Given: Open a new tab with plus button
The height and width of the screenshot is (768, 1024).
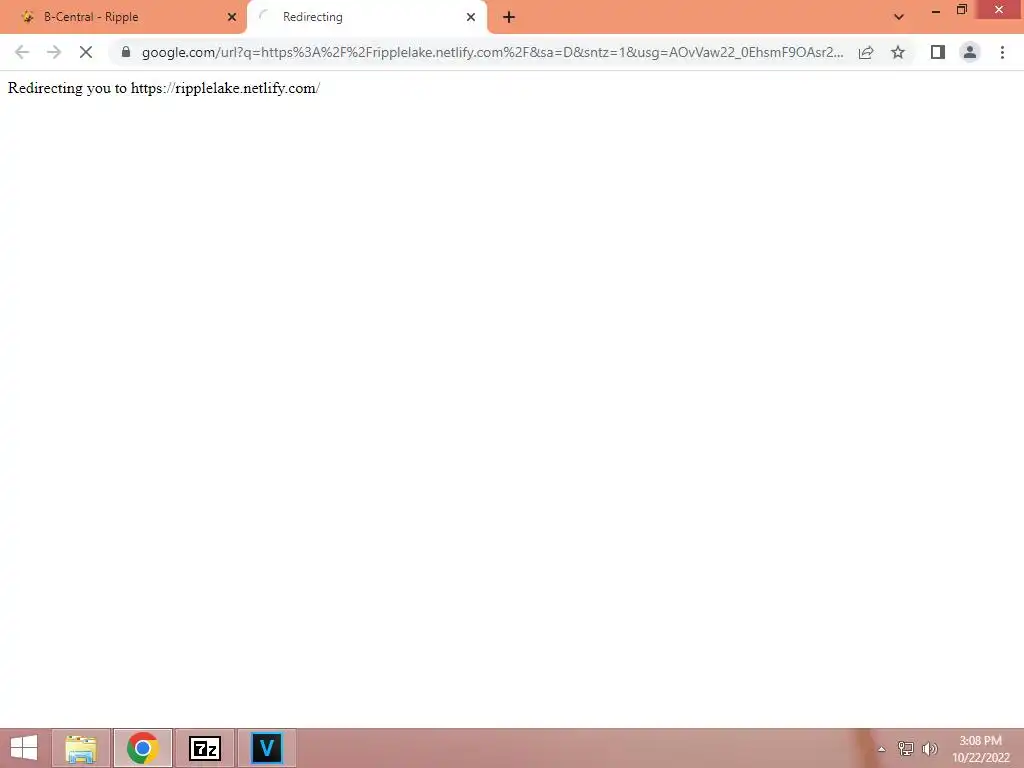Looking at the screenshot, I should pos(509,17).
